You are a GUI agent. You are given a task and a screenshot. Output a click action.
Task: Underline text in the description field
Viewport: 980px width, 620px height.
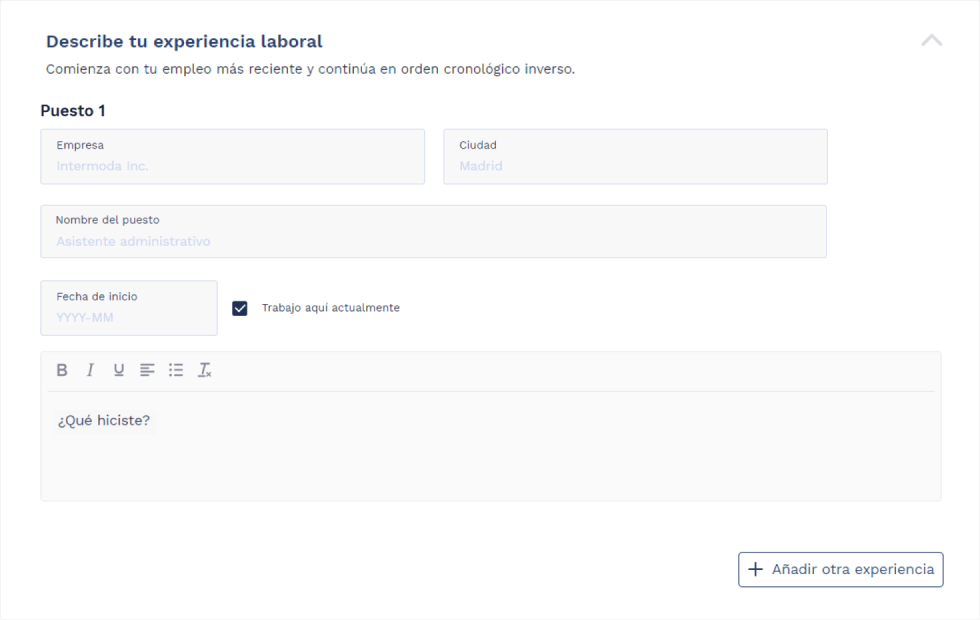119,370
